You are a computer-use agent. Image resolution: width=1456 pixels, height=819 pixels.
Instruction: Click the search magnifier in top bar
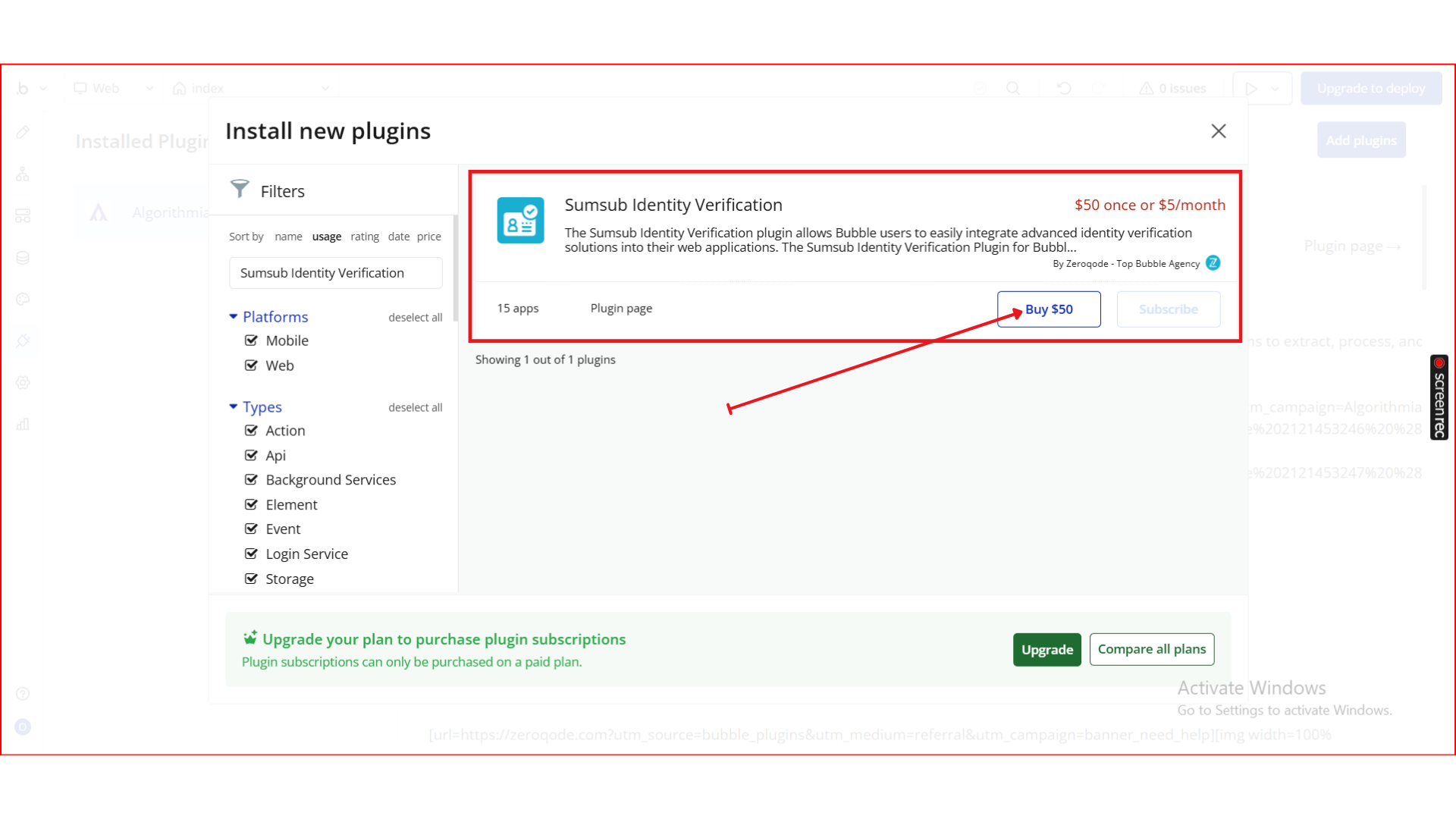coord(1013,89)
